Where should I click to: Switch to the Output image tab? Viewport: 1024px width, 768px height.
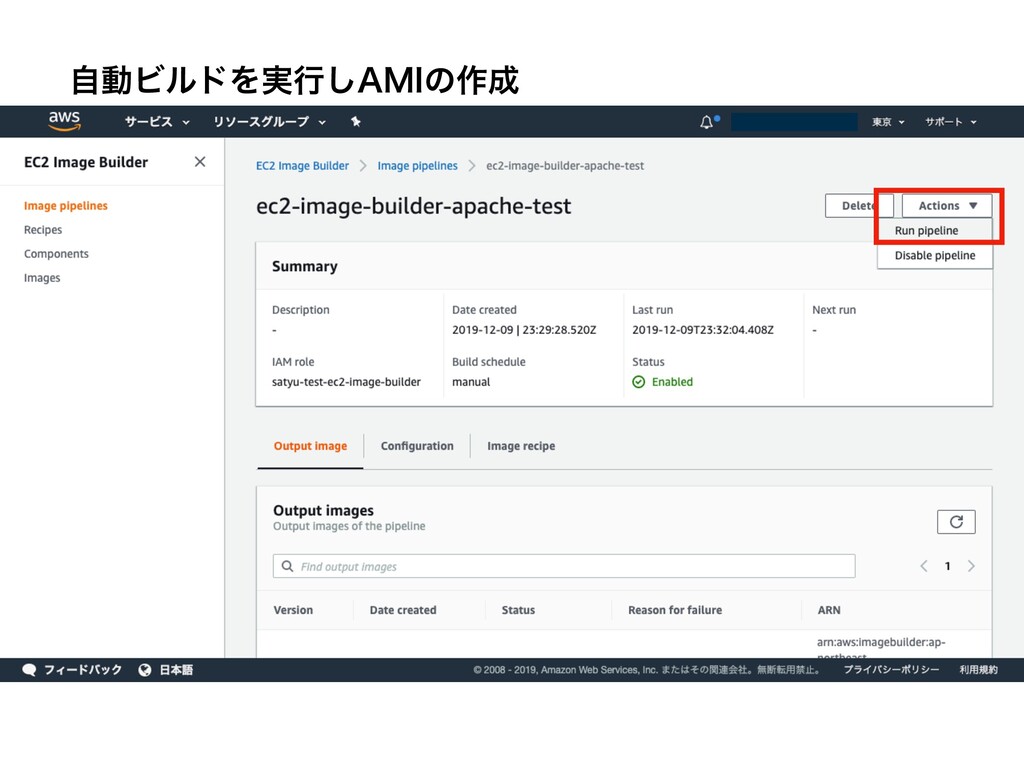tap(310, 446)
